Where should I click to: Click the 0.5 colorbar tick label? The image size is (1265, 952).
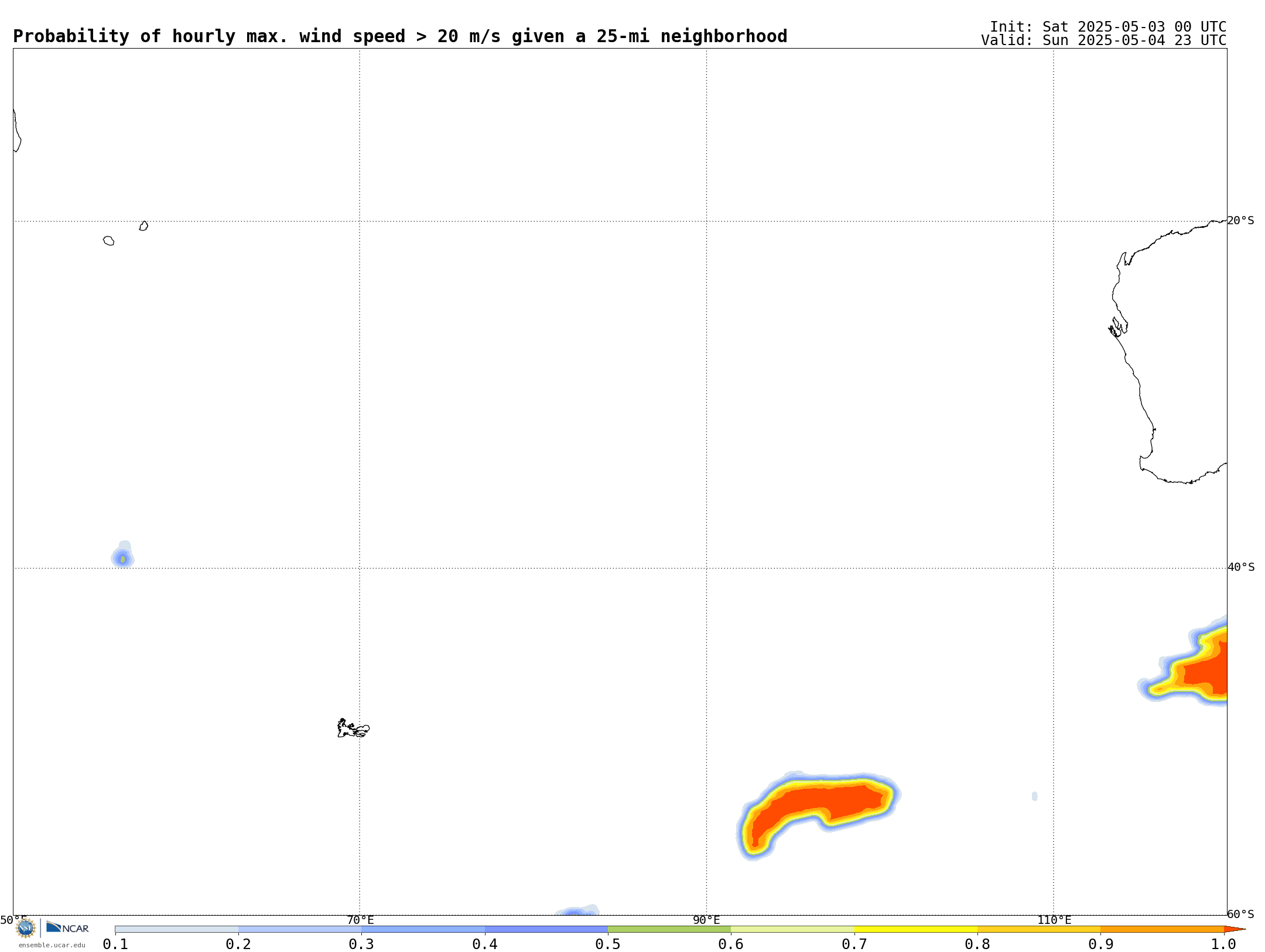click(608, 944)
